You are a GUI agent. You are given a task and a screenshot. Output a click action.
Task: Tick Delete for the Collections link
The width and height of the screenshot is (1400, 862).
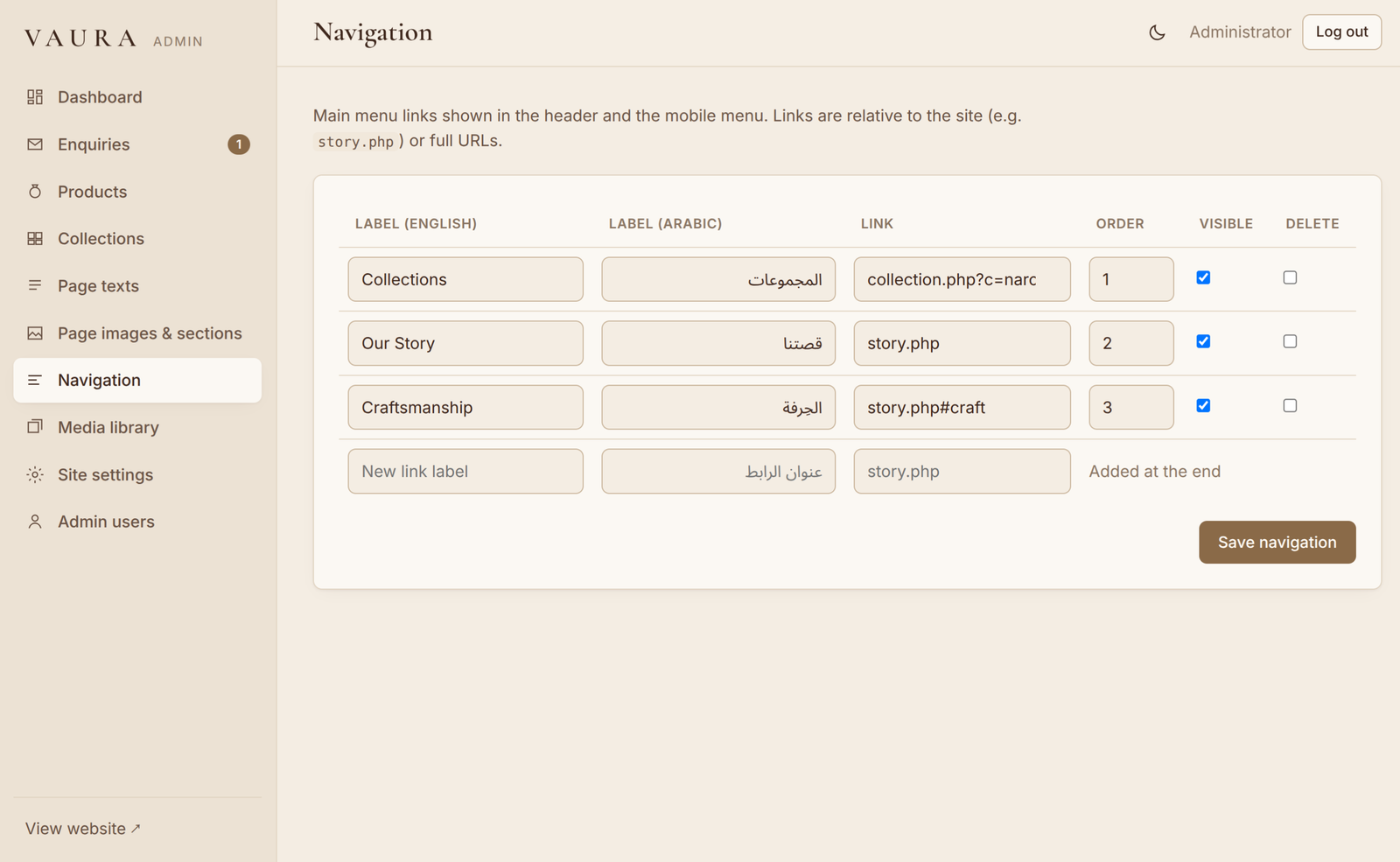coord(1290,277)
